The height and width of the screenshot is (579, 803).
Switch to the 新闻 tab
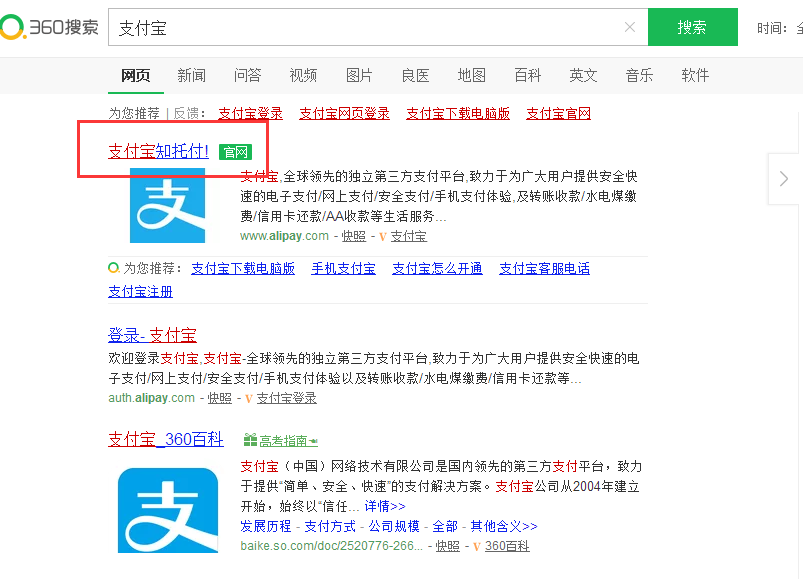192,76
